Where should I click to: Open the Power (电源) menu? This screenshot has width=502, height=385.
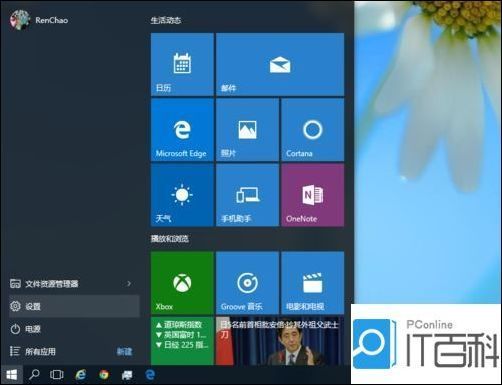click(x=74, y=329)
